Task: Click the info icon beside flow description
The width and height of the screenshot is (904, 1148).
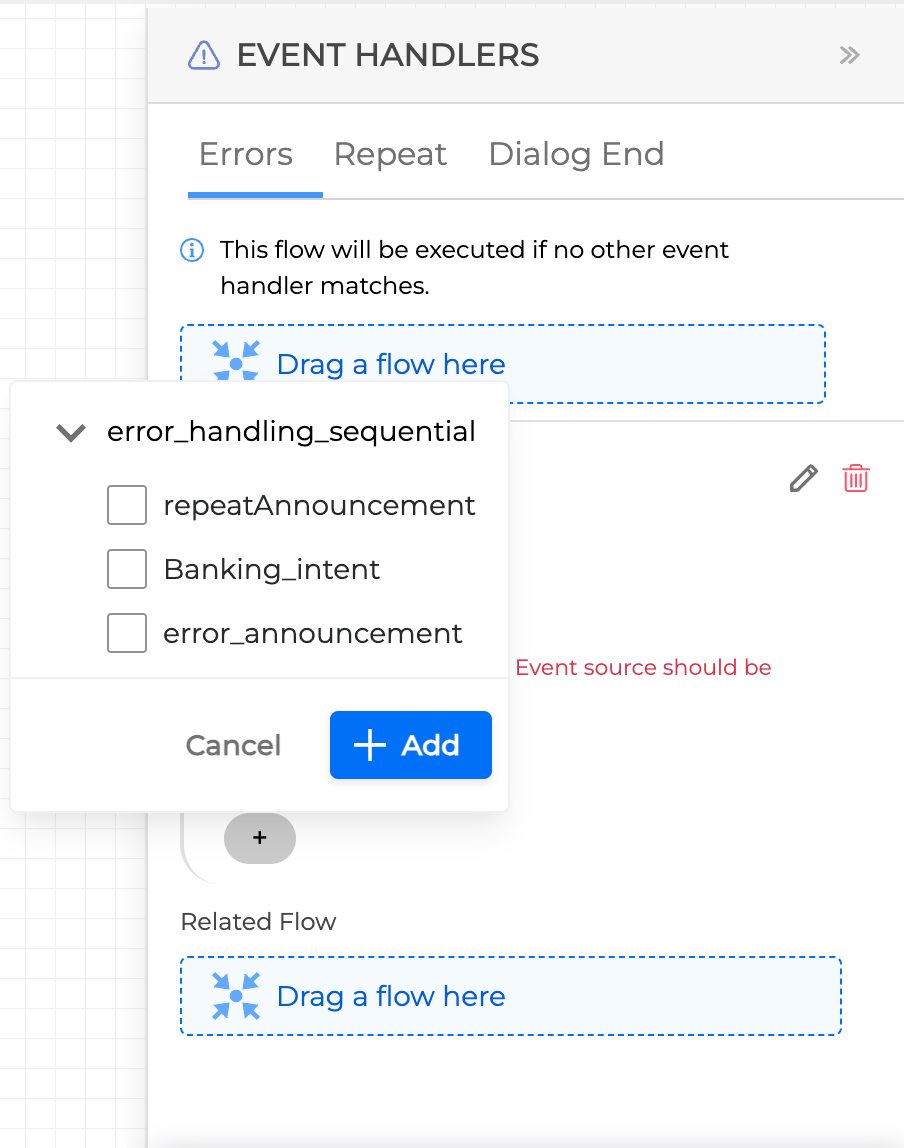Action: [192, 250]
